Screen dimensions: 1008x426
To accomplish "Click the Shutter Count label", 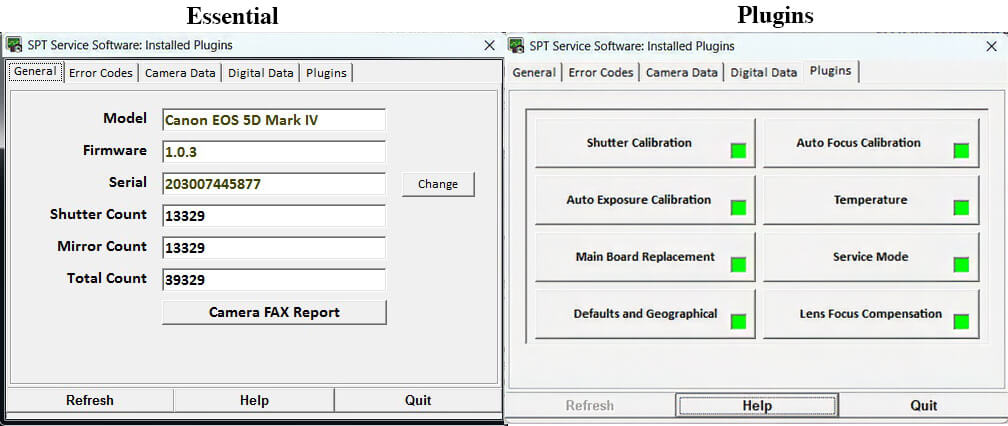I will point(98,215).
